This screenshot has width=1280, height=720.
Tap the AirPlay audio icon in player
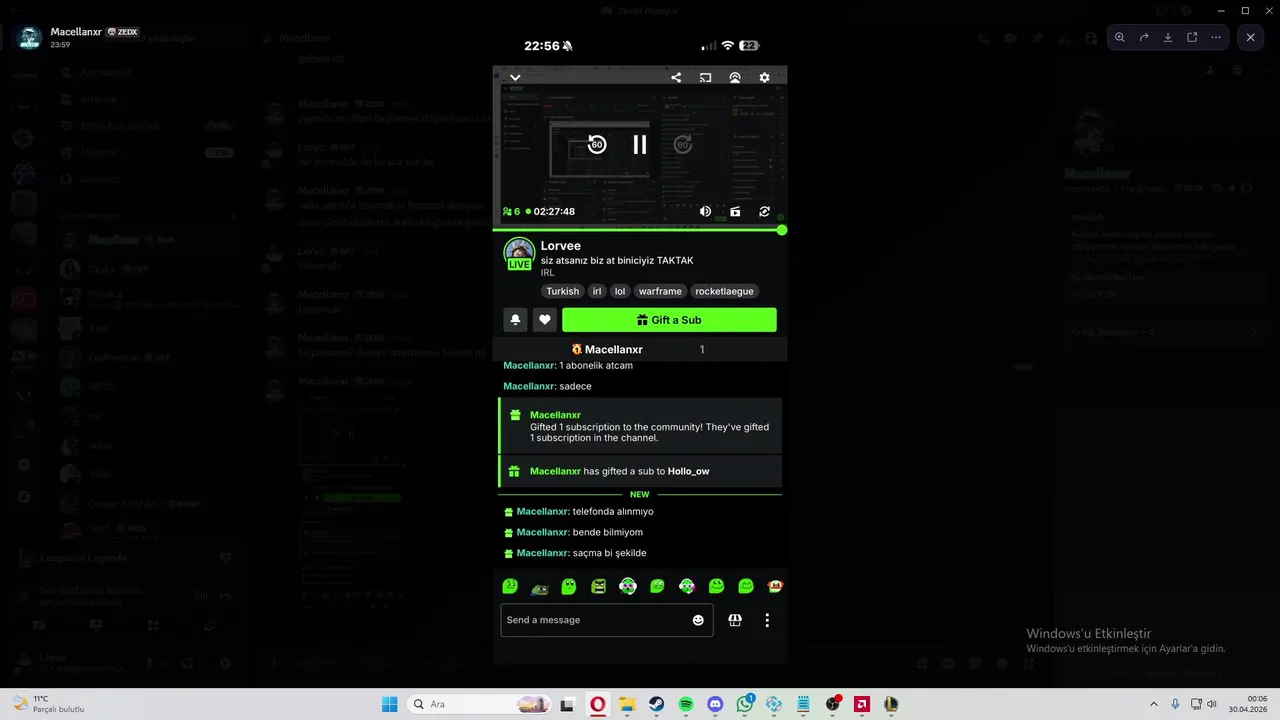735,77
